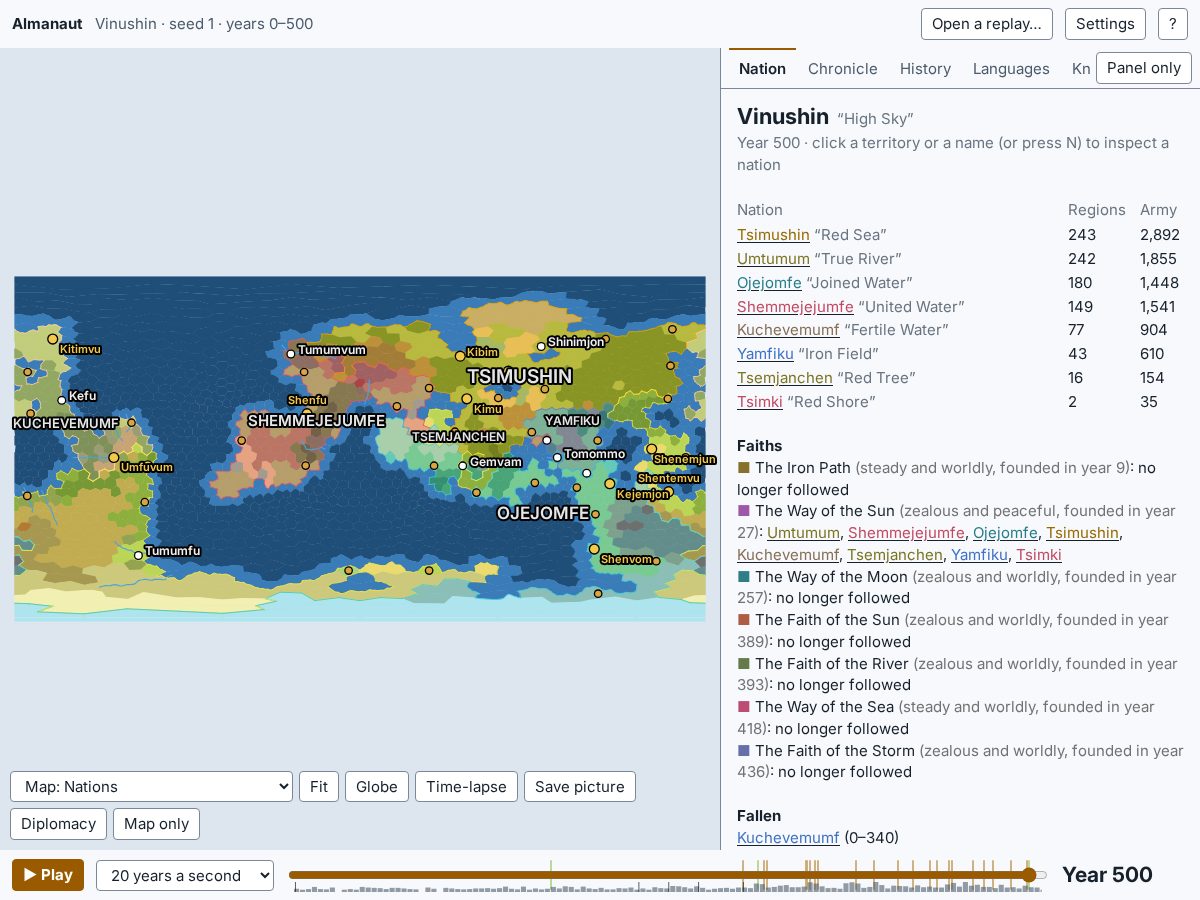Image resolution: width=1200 pixels, height=900 pixels.
Task: Toggle the Diplomacy overlay
Action: (x=58, y=824)
